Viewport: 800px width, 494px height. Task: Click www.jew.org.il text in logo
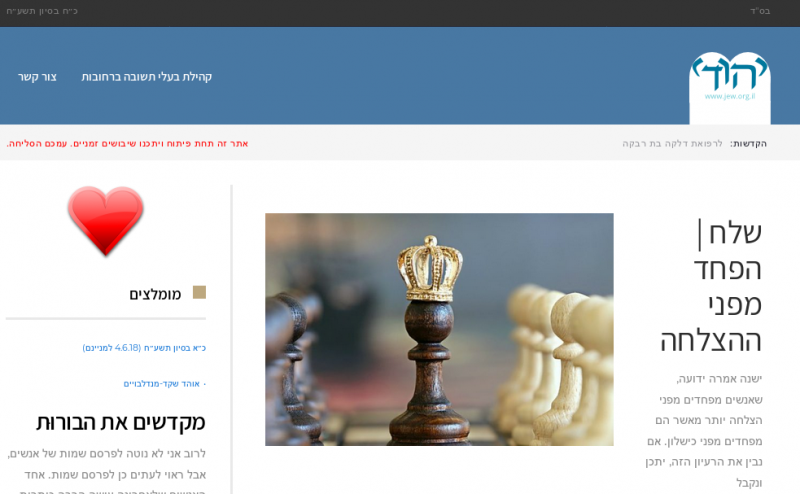pos(730,96)
